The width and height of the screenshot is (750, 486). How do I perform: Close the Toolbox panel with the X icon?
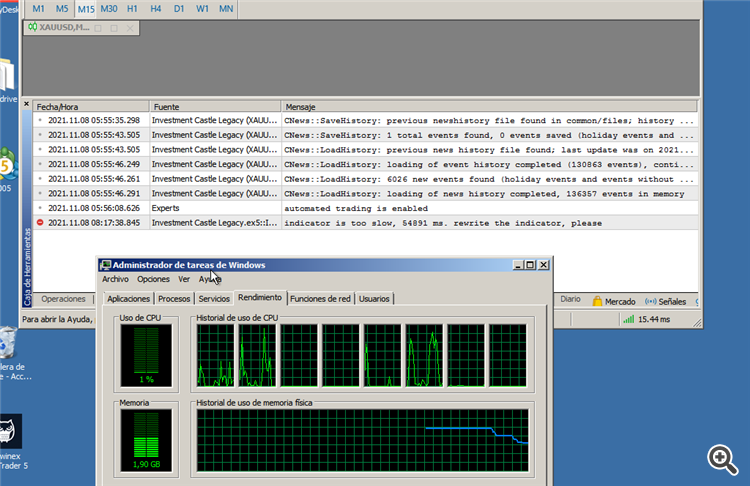point(27,105)
